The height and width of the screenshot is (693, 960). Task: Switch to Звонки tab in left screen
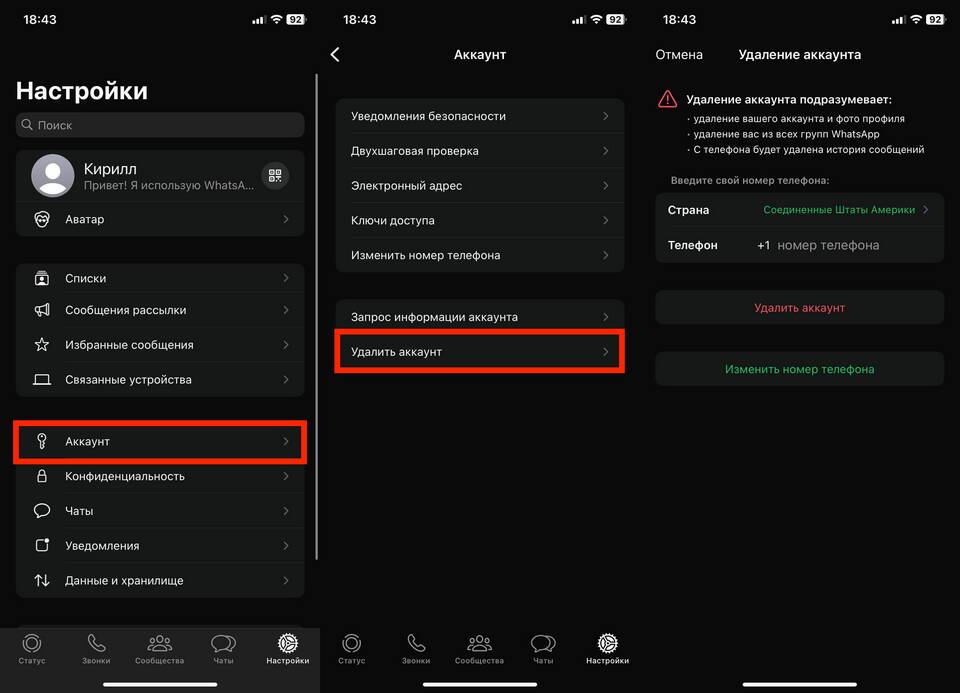[x=96, y=650]
